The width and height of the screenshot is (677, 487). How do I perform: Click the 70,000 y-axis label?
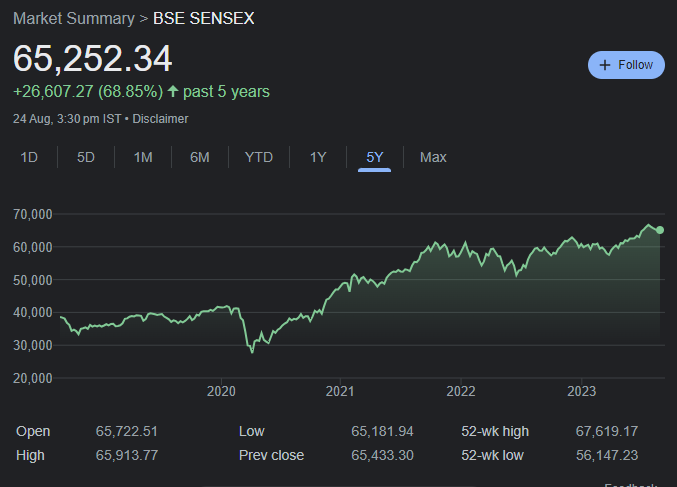click(33, 214)
